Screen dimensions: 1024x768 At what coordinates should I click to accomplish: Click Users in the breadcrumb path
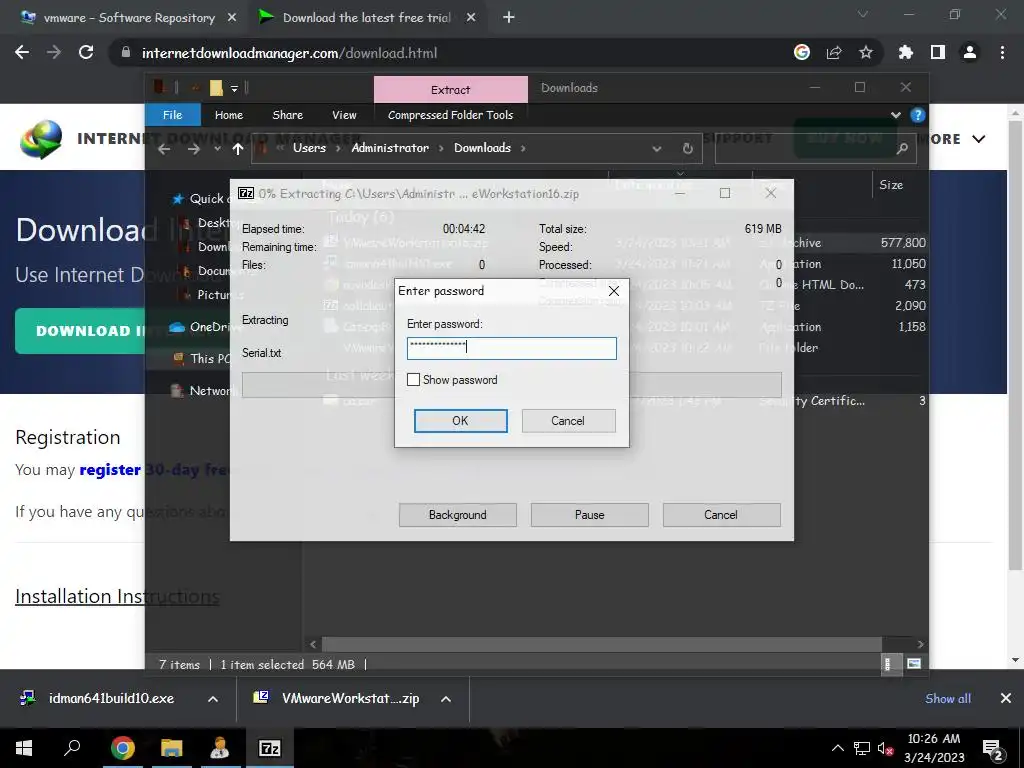click(309, 148)
